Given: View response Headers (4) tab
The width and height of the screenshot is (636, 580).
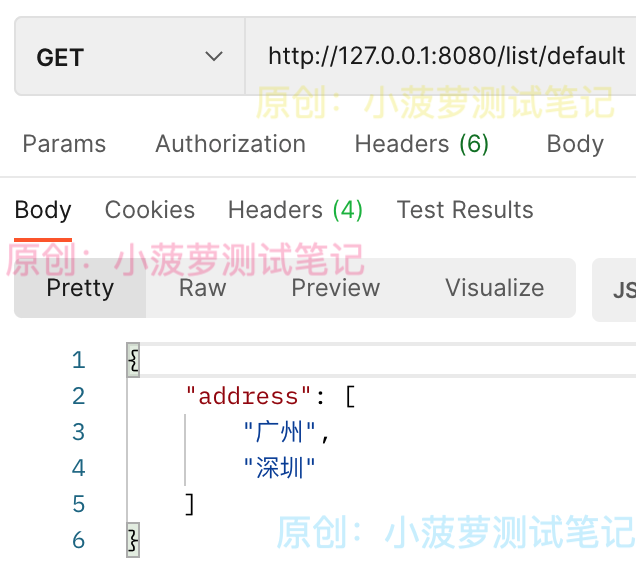Looking at the screenshot, I should [295, 210].
